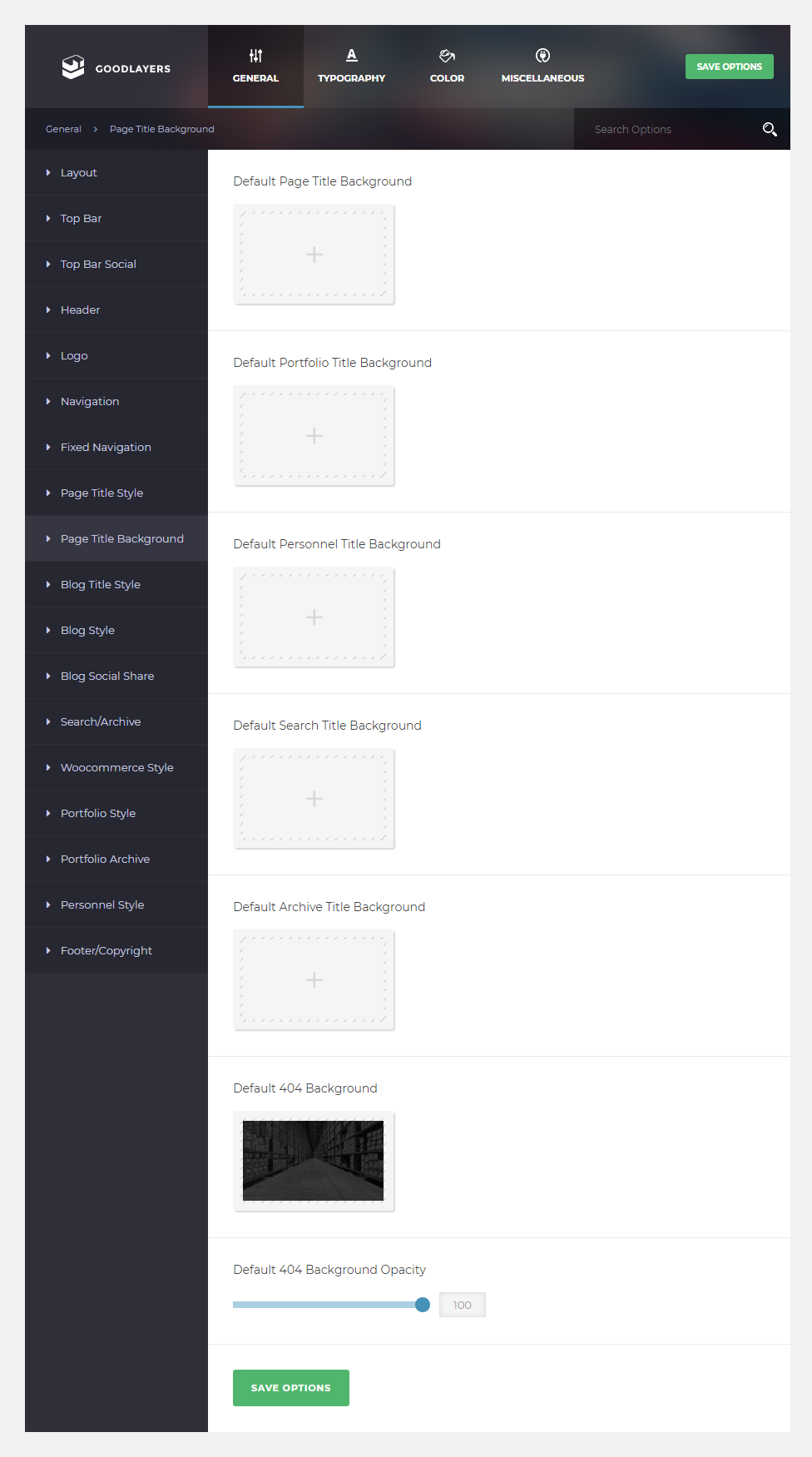The width and height of the screenshot is (812, 1457).
Task: Expand the Navigation section arrow
Action: 48,402
